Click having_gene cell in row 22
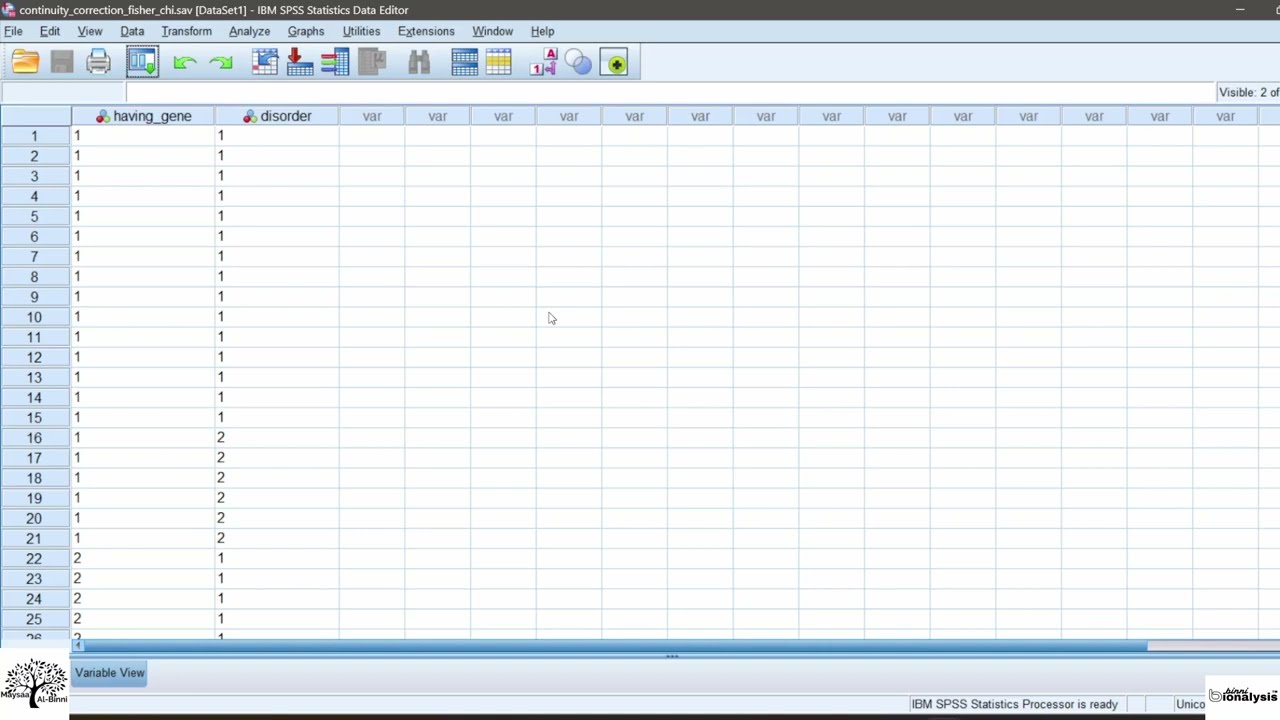1280x720 pixels. [x=143, y=559]
